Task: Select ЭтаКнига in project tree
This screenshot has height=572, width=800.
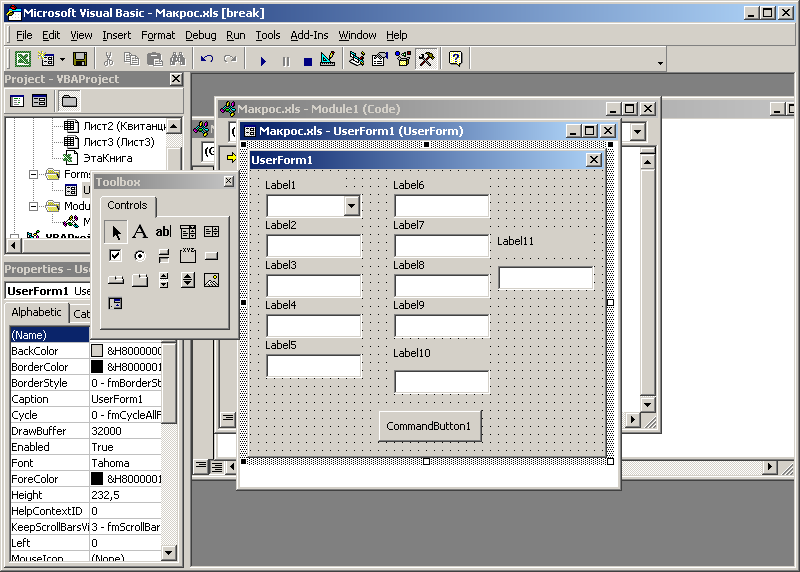Action: point(108,158)
